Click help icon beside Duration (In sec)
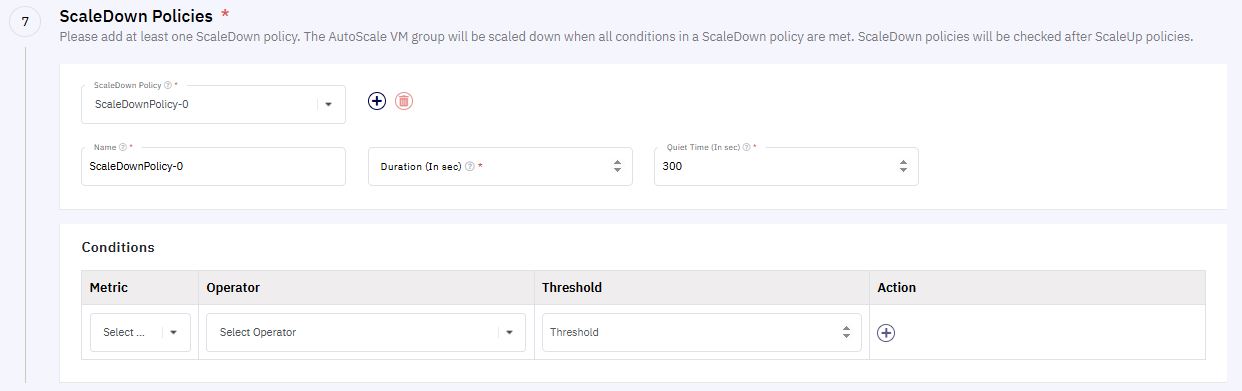1242x391 pixels. click(470, 167)
